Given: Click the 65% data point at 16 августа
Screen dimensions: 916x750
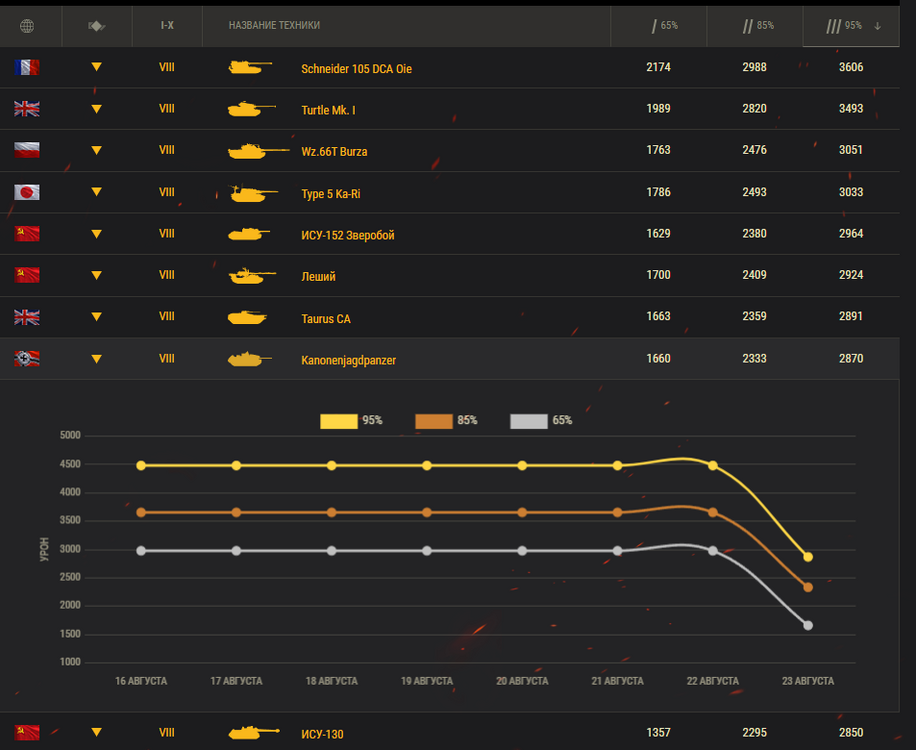Looking at the screenshot, I should pyautogui.click(x=141, y=551).
